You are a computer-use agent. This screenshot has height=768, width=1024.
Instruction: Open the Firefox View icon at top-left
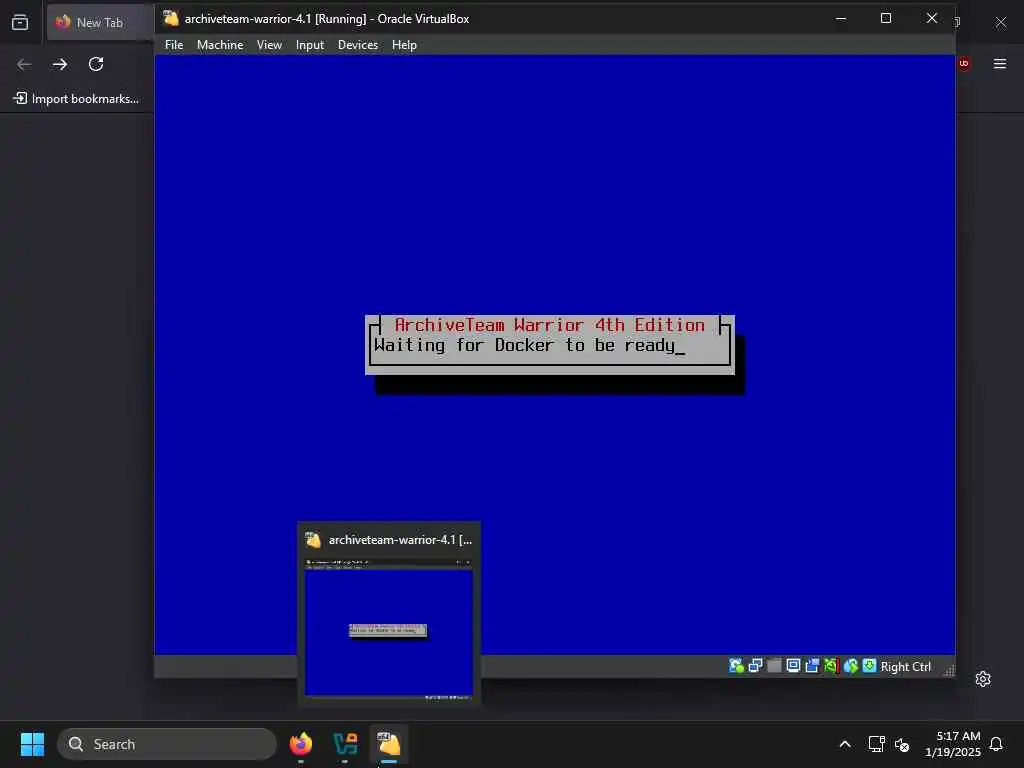20,22
